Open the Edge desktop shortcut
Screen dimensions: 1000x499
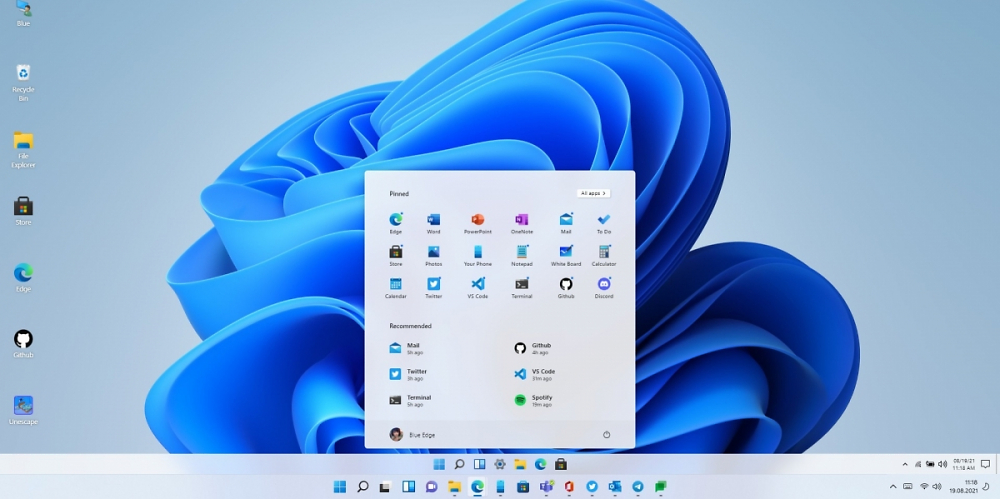pos(23,278)
